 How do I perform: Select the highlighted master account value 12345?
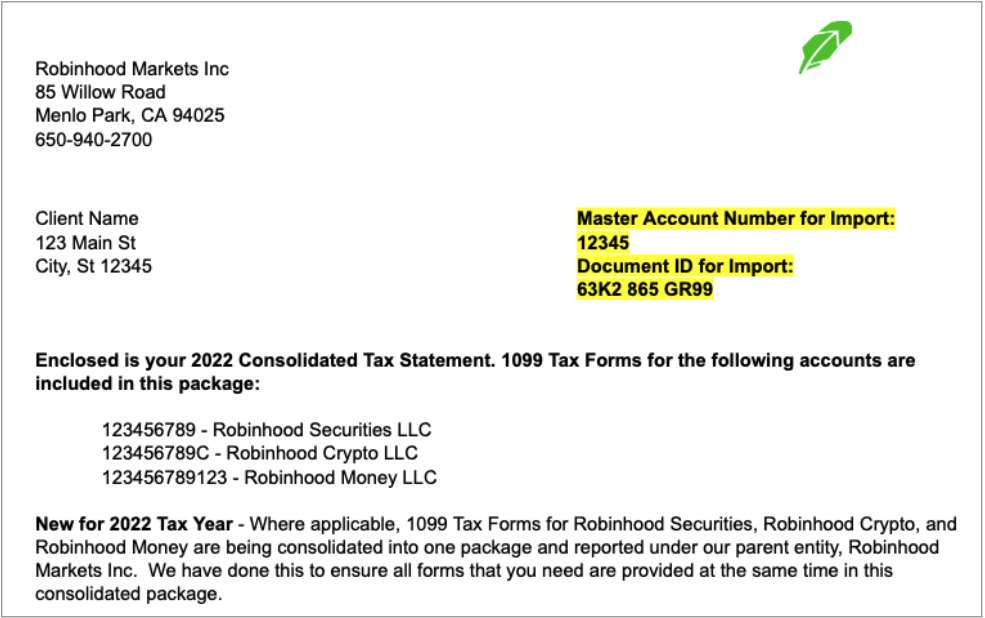(603, 243)
